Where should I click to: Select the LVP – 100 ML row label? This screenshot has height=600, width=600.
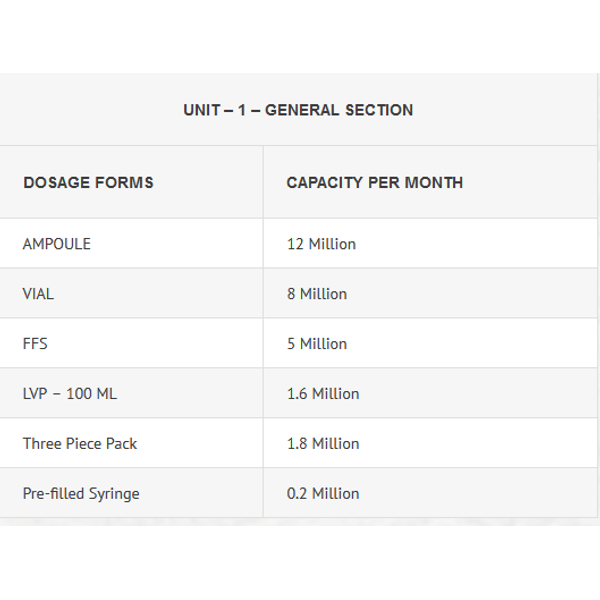pyautogui.click(x=70, y=394)
